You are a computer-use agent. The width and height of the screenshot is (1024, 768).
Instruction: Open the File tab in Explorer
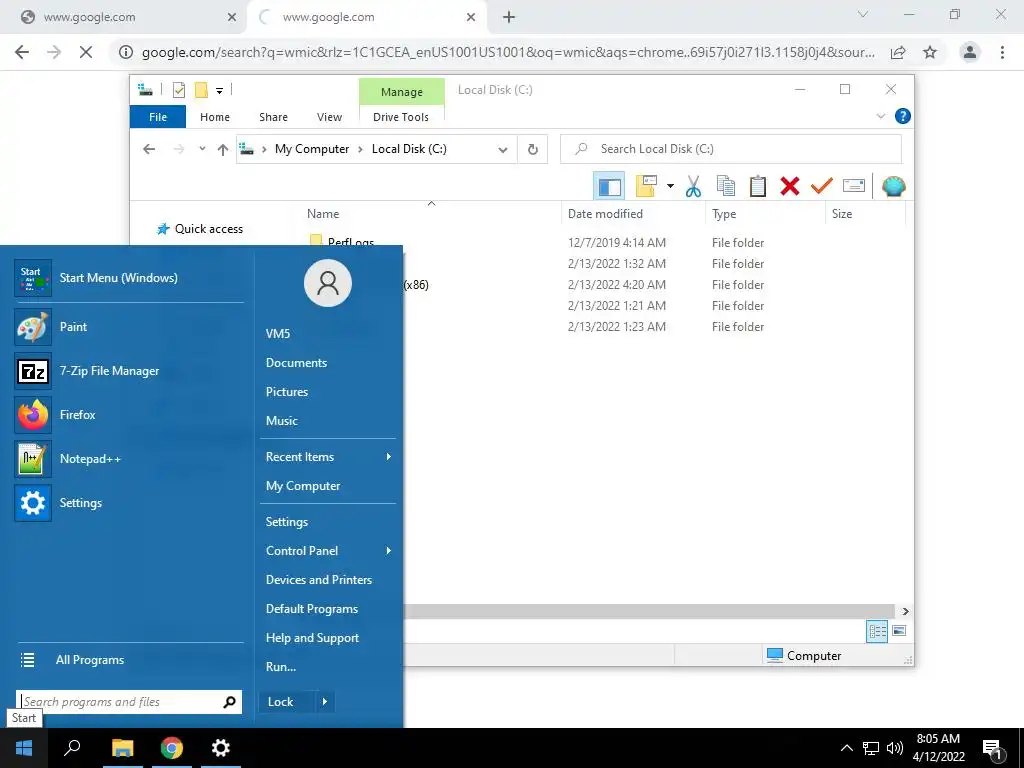click(158, 117)
